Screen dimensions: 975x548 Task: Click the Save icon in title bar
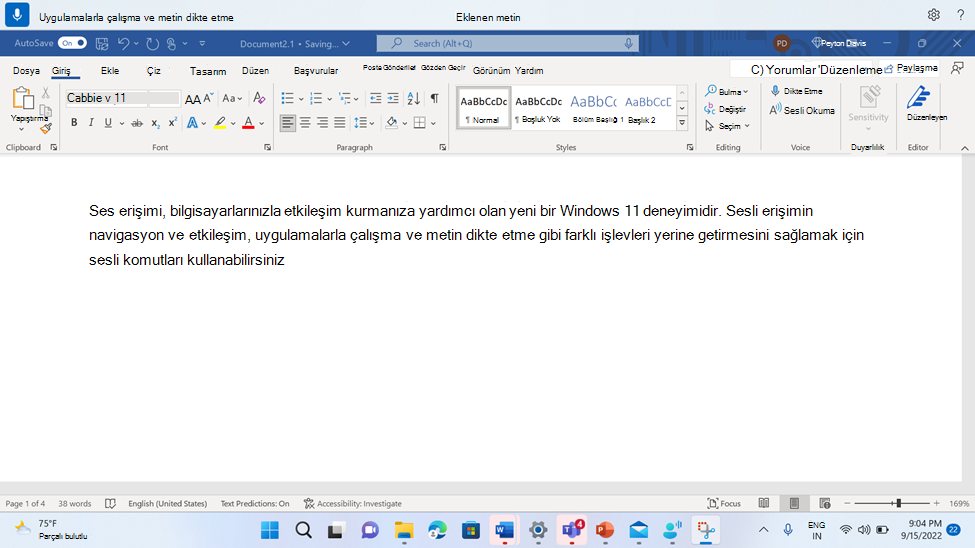[x=102, y=44]
